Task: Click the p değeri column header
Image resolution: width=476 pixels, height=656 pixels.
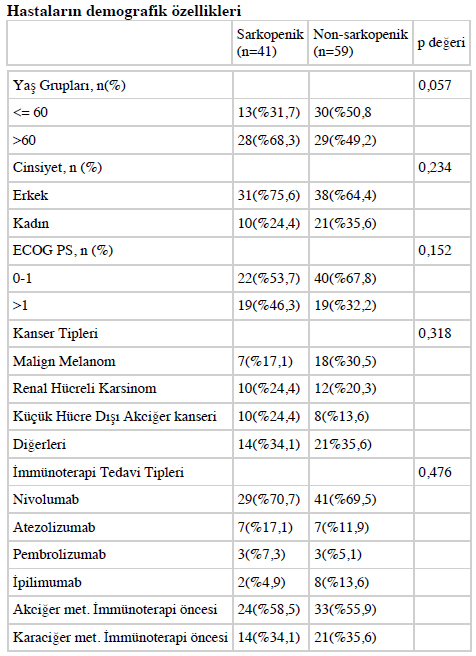Action: point(442,43)
